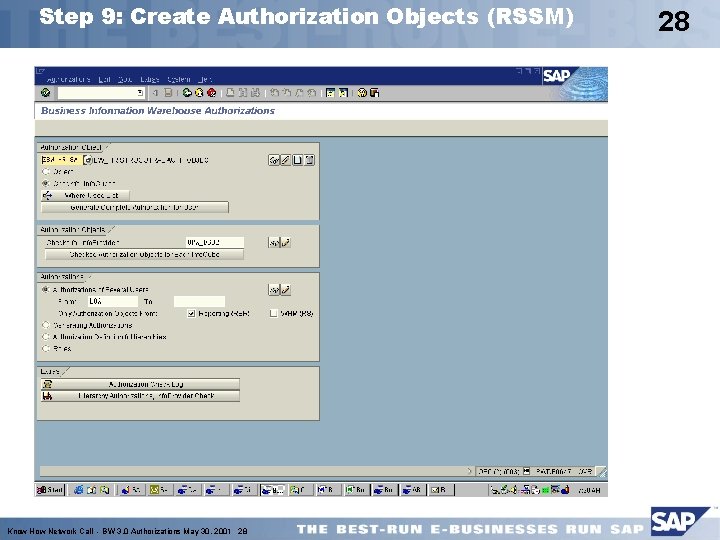The width and height of the screenshot is (720, 540).
Task: Open the Help menu
Action: click(205, 79)
